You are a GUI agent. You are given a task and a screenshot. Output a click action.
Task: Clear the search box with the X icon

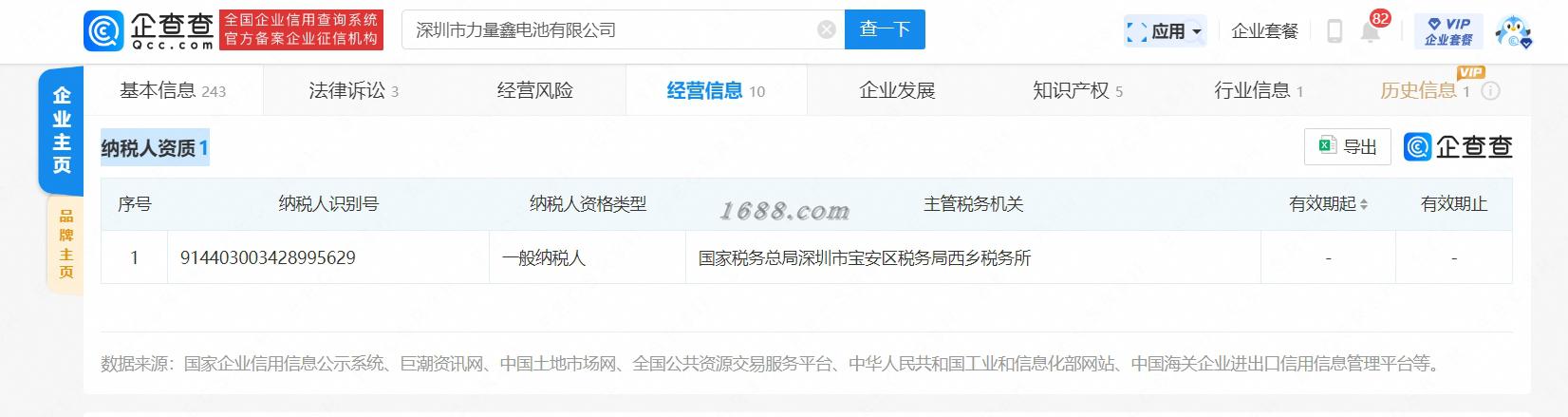[x=827, y=30]
